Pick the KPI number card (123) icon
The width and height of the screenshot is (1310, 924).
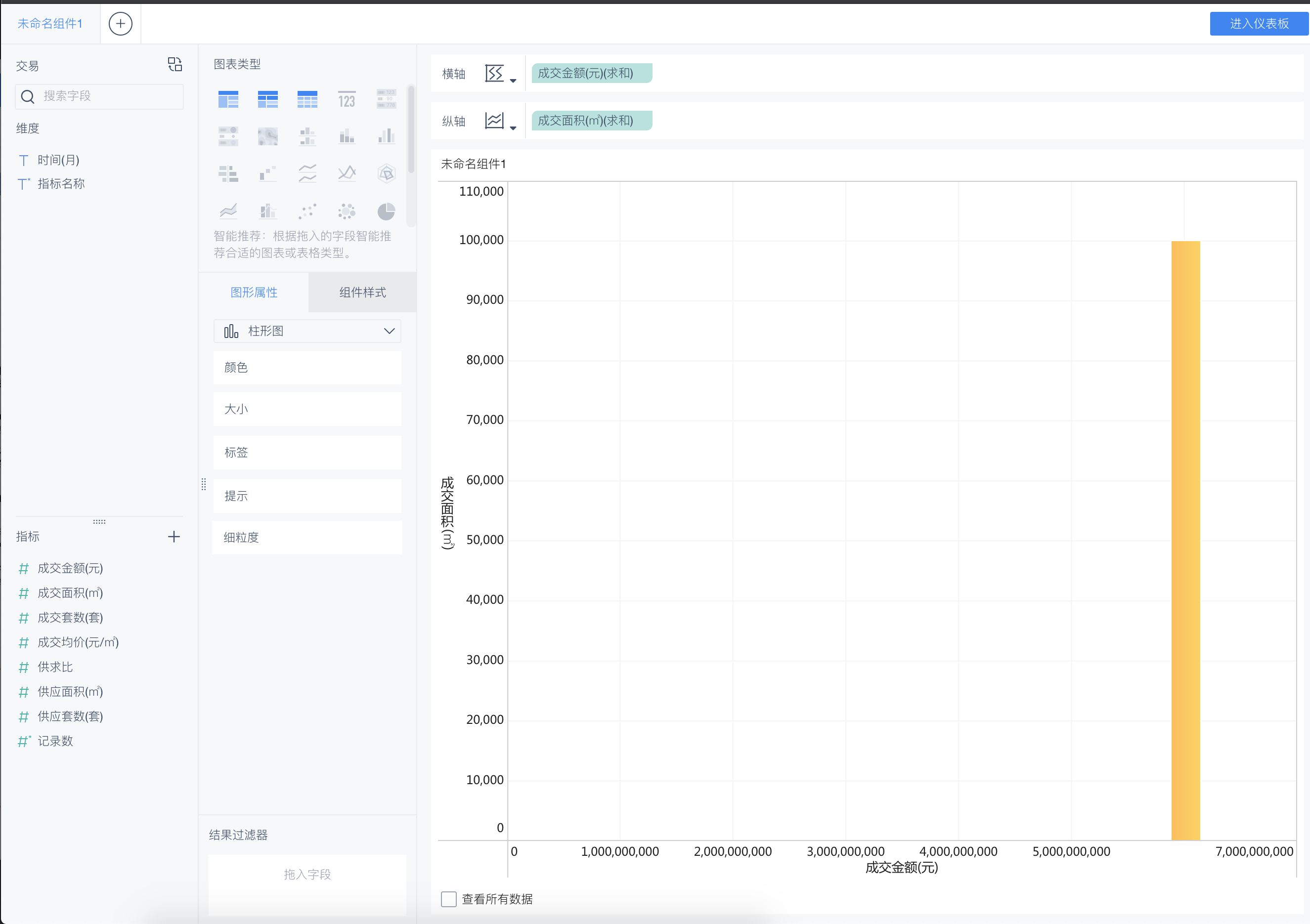coord(347,100)
